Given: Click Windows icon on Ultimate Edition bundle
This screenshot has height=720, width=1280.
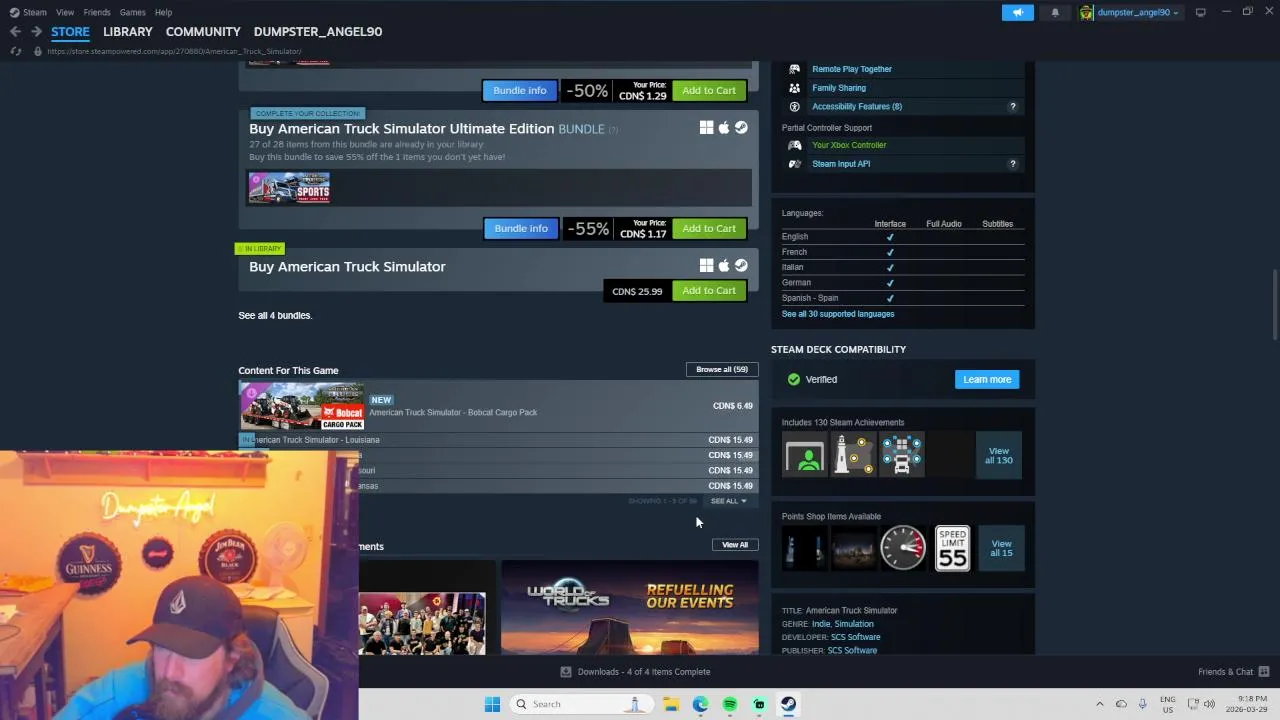Looking at the screenshot, I should click(x=706, y=128).
